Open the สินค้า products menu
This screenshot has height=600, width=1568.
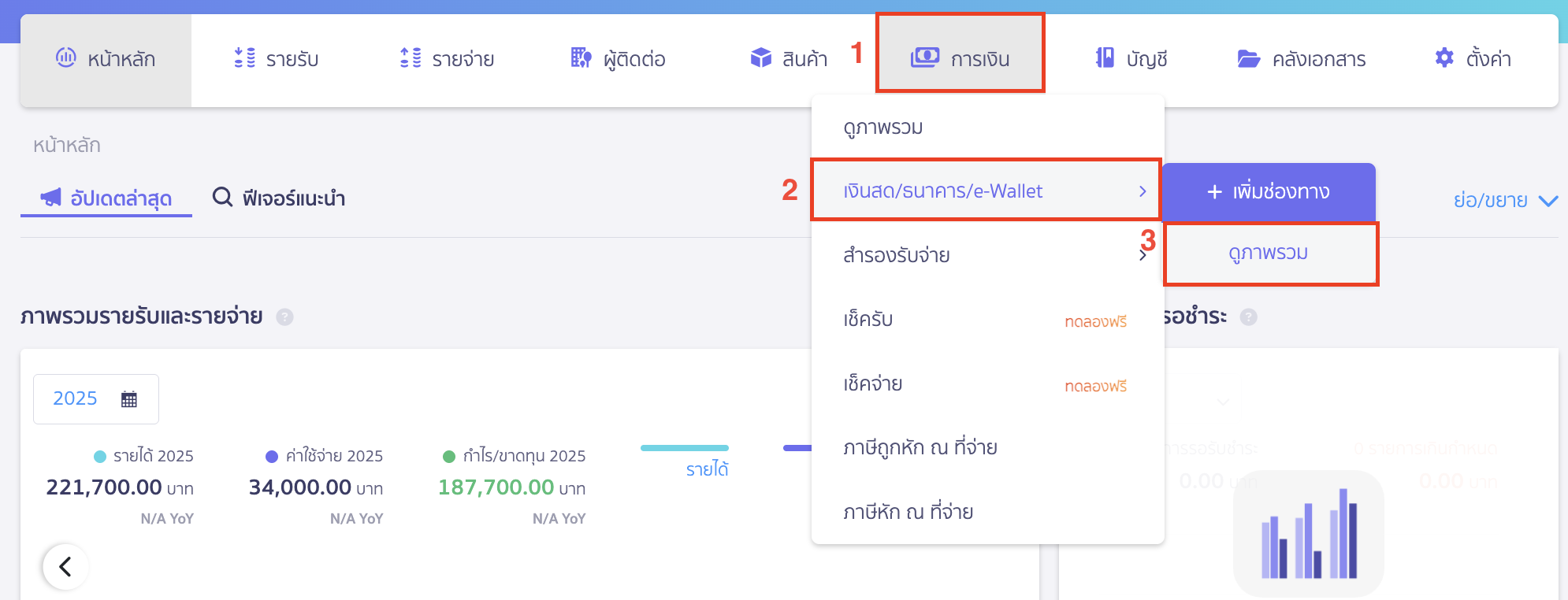point(789,59)
